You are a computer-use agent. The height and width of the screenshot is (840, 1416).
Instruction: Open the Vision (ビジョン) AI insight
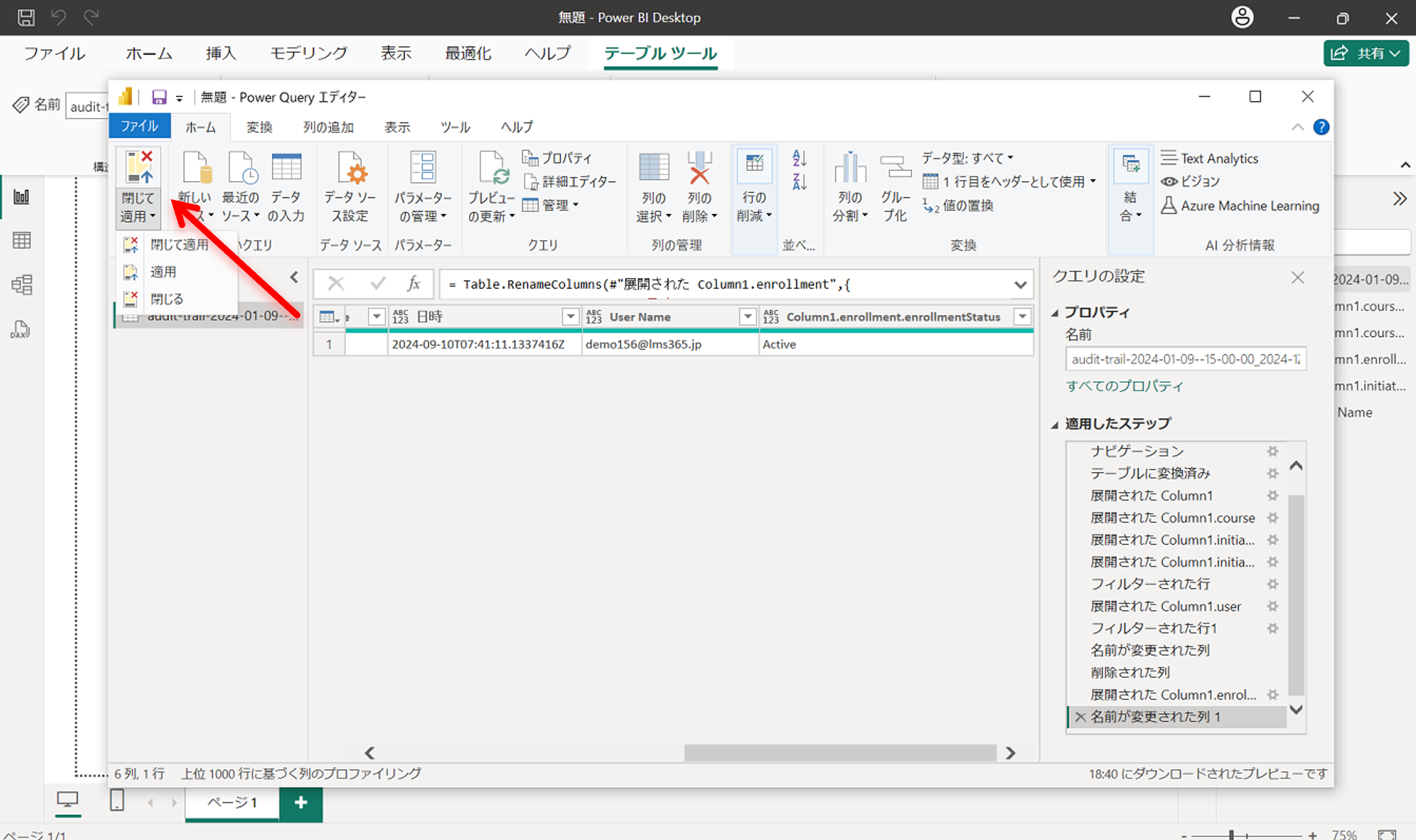(x=1190, y=182)
